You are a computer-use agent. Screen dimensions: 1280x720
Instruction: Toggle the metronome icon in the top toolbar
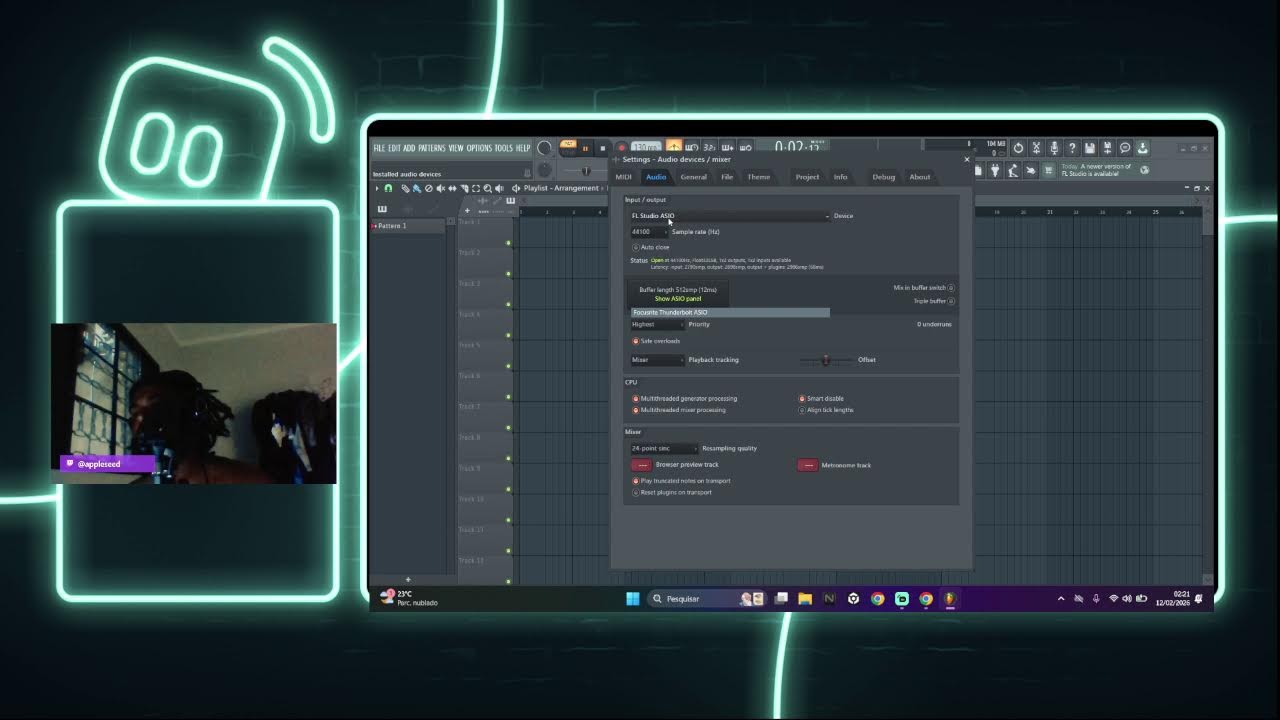coord(673,148)
